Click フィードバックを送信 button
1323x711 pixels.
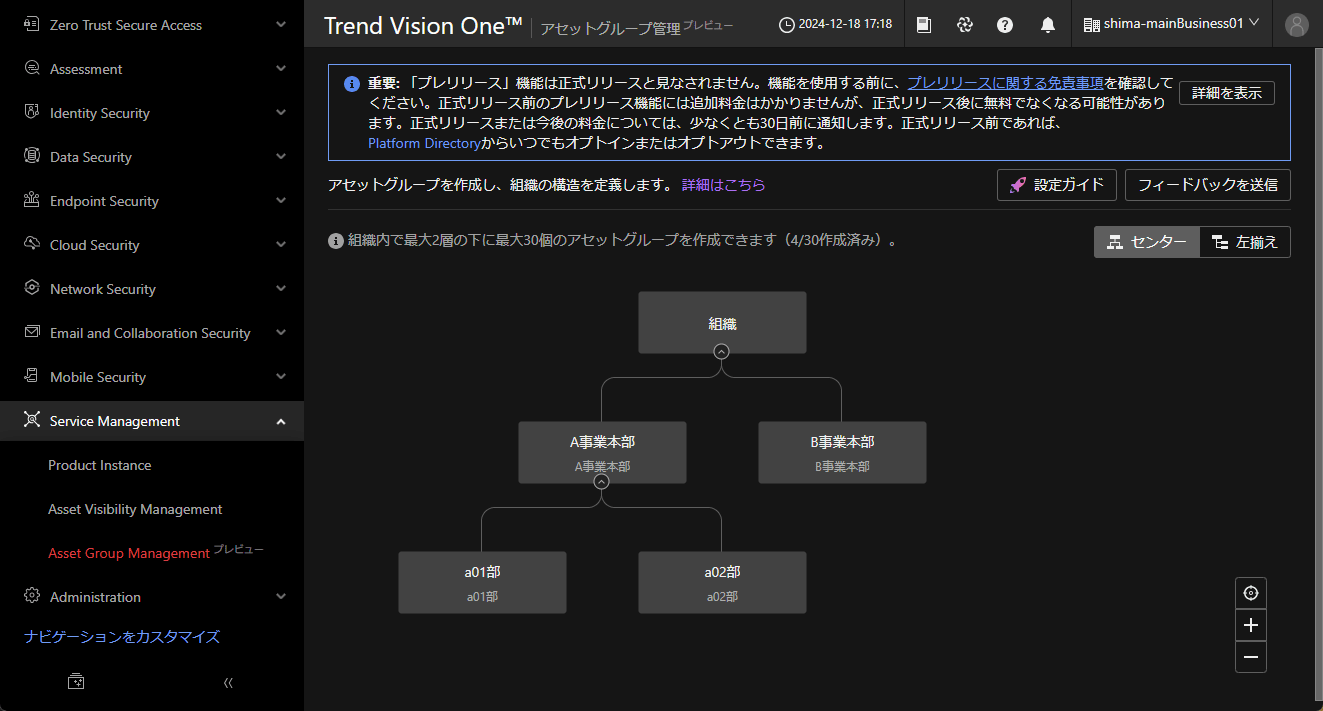click(1208, 185)
